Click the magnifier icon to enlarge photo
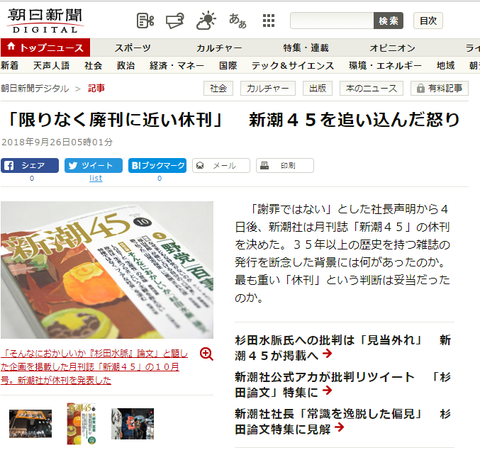Viewport: 480px width, 455px height. 206,354
